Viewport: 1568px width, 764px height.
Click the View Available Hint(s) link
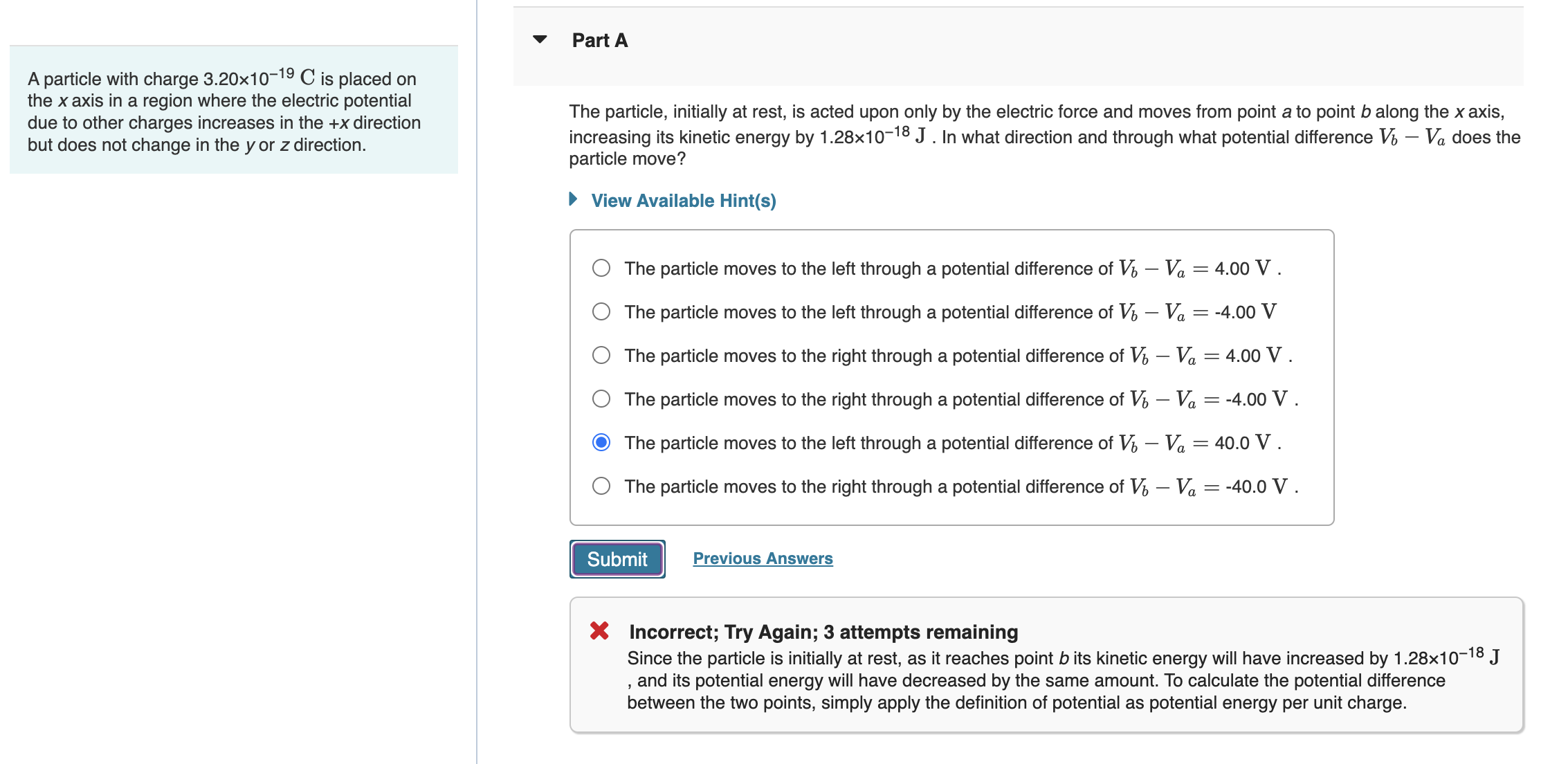682,200
